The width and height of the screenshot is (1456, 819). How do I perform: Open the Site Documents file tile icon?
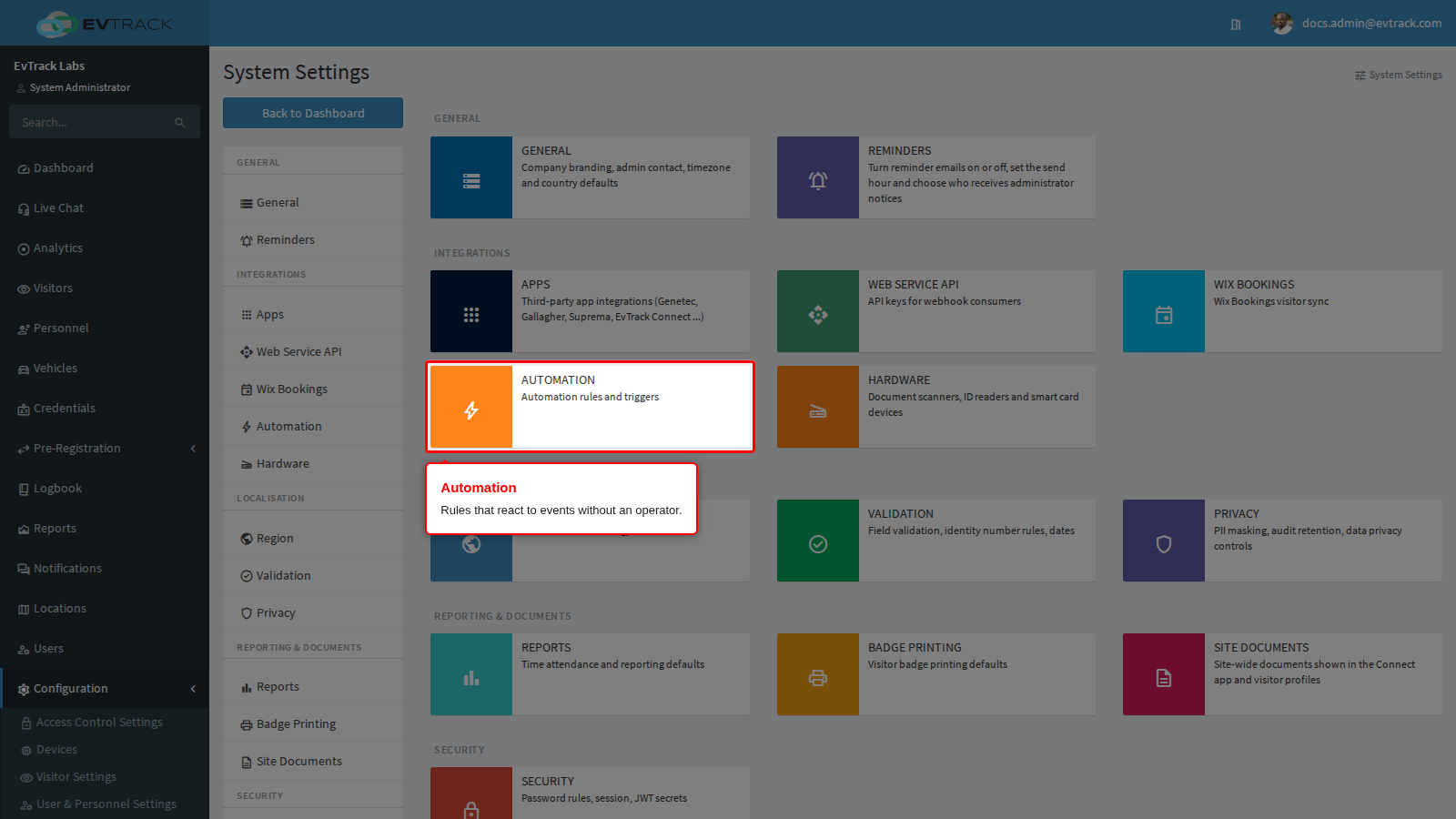tap(1164, 674)
